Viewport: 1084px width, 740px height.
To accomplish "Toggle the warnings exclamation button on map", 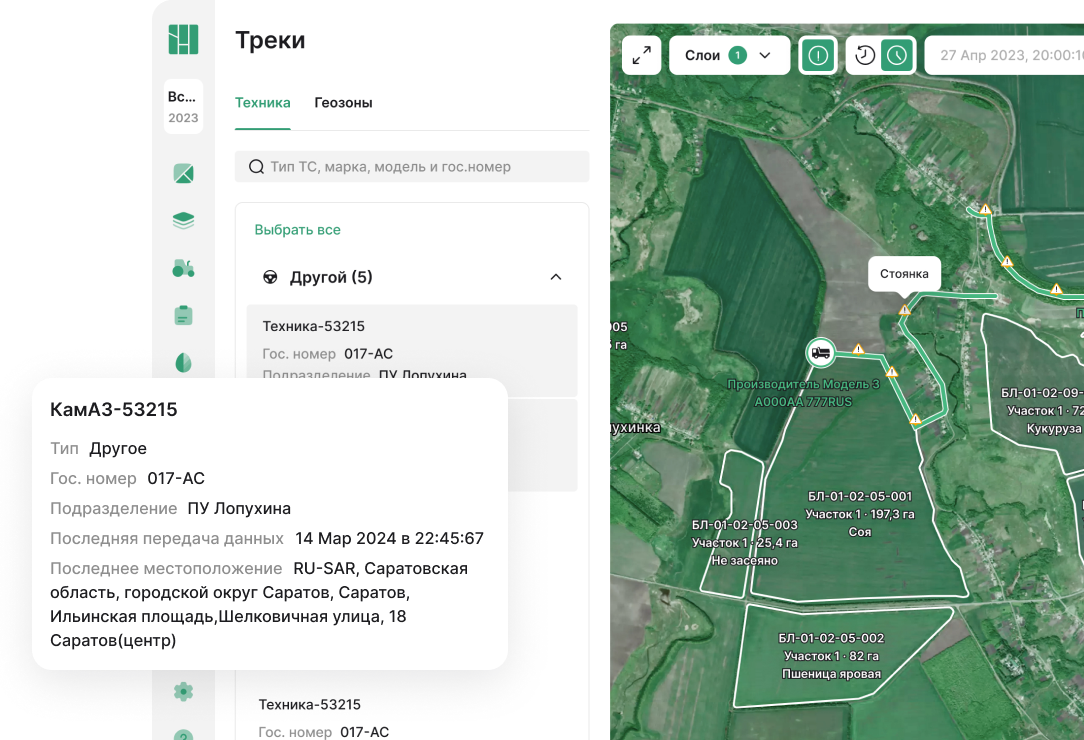I will [x=818, y=55].
